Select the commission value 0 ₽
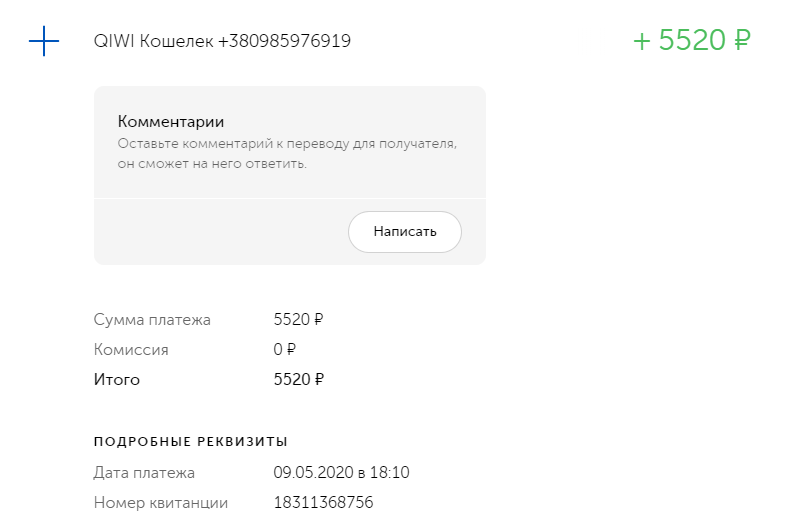 pos(285,350)
